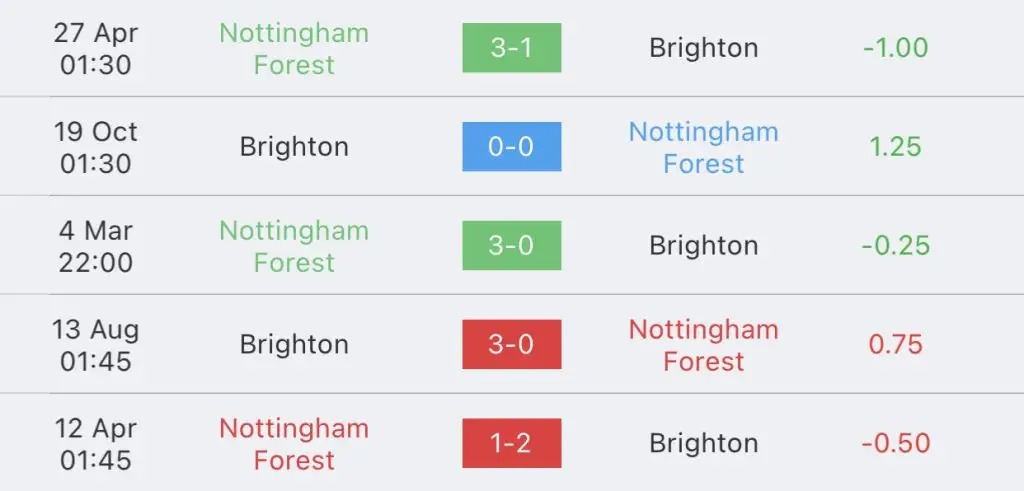This screenshot has height=491, width=1024.
Task: Select green Nottingham Forest in 4 Mar row
Action: pyautogui.click(x=294, y=246)
